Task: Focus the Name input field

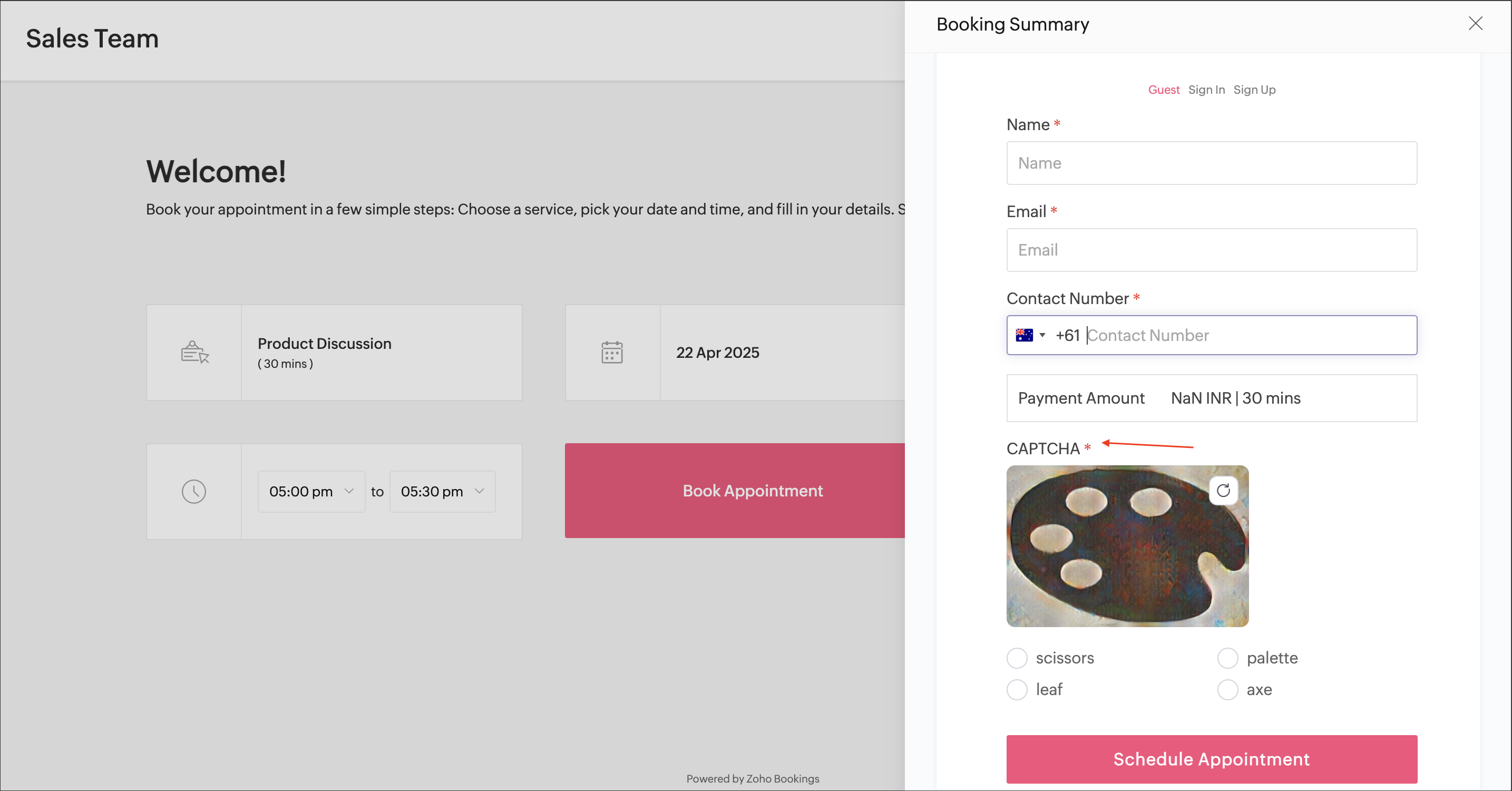Action: [1212, 163]
